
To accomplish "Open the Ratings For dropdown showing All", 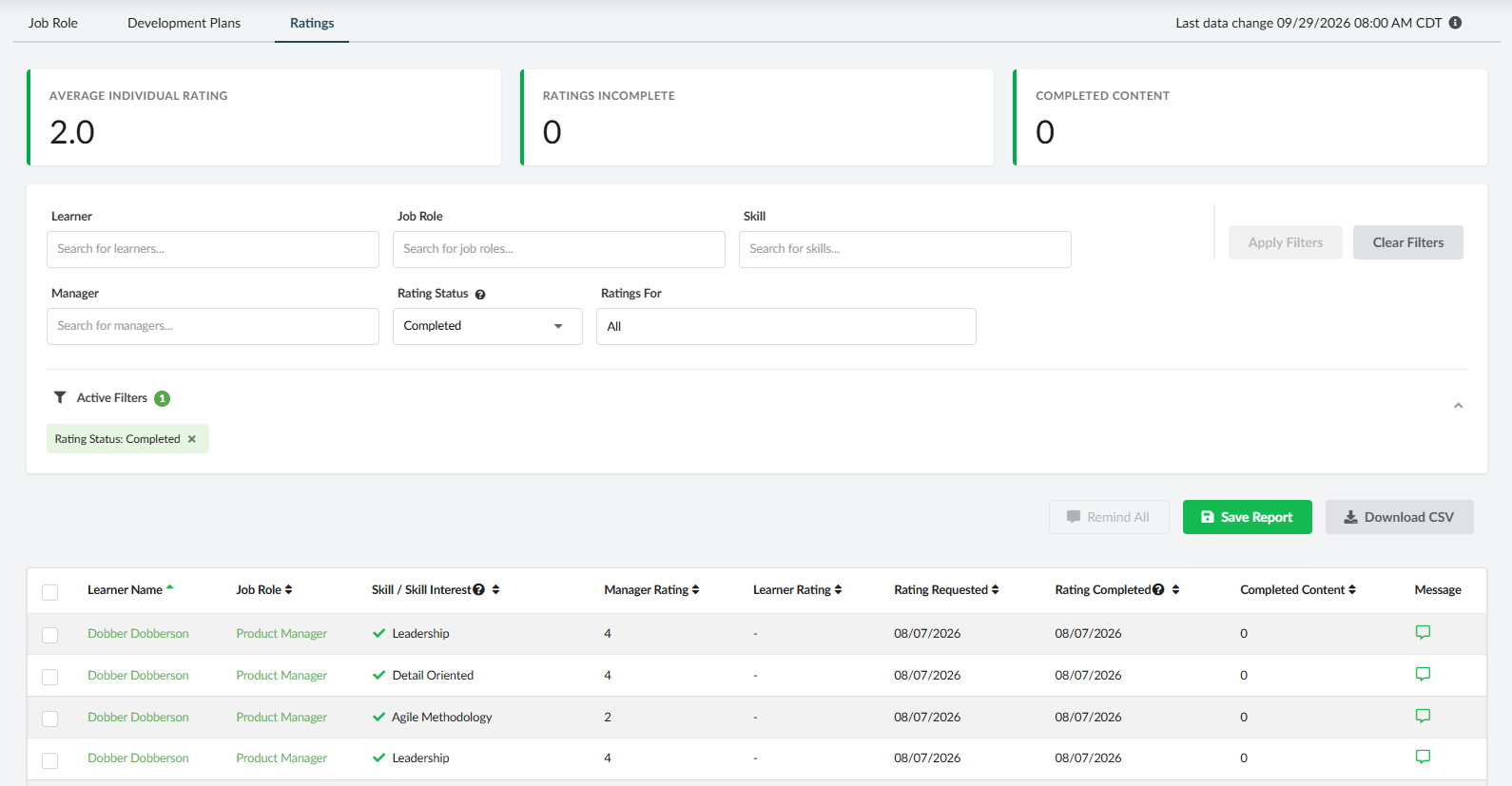I will pos(786,326).
